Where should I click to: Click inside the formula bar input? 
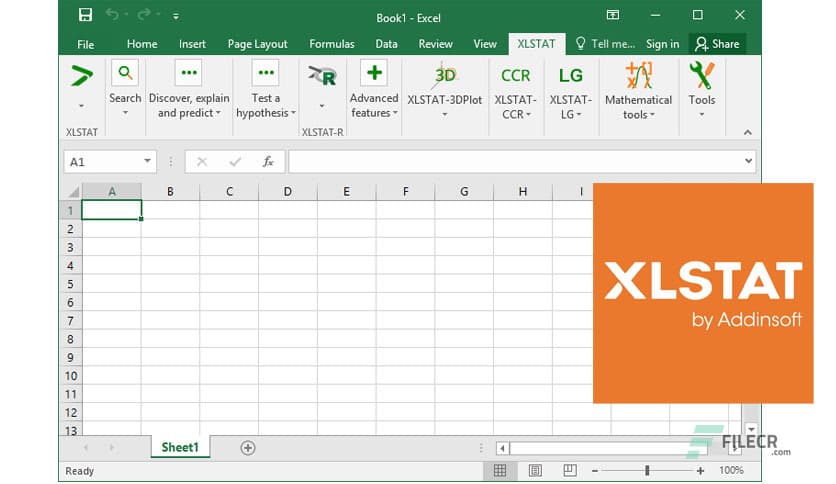tap(515, 162)
